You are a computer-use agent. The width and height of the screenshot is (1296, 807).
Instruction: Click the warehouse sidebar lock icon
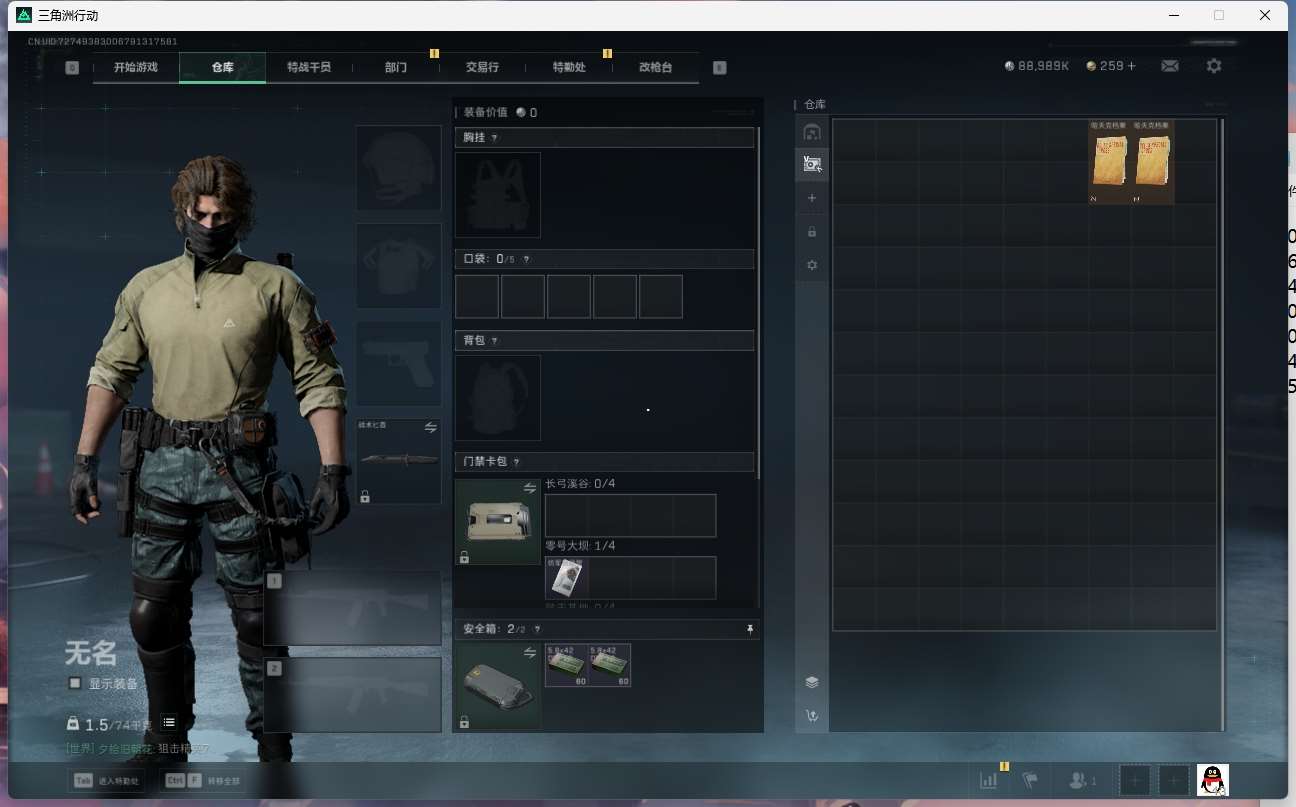[x=811, y=232]
